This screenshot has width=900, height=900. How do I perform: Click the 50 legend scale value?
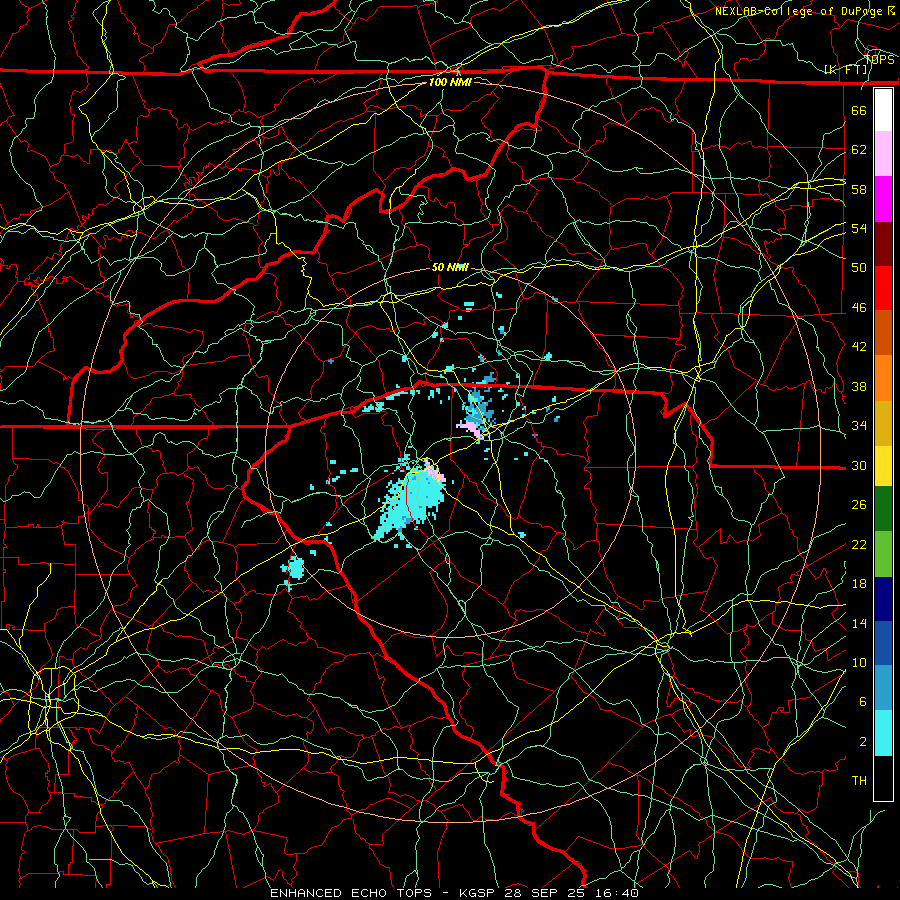pyautogui.click(x=859, y=268)
